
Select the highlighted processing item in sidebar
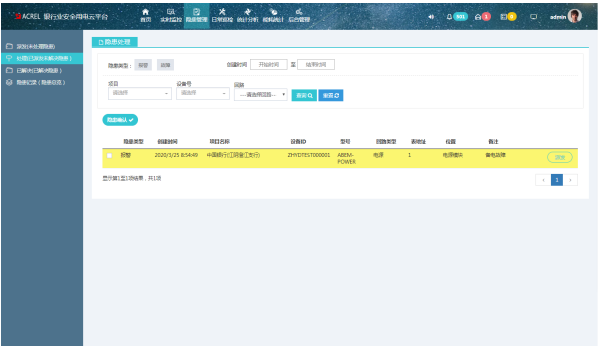click(x=42, y=58)
